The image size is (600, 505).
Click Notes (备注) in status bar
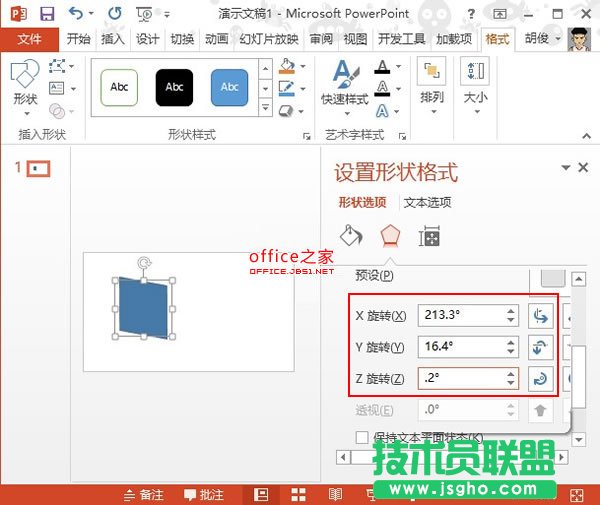[x=144, y=495]
